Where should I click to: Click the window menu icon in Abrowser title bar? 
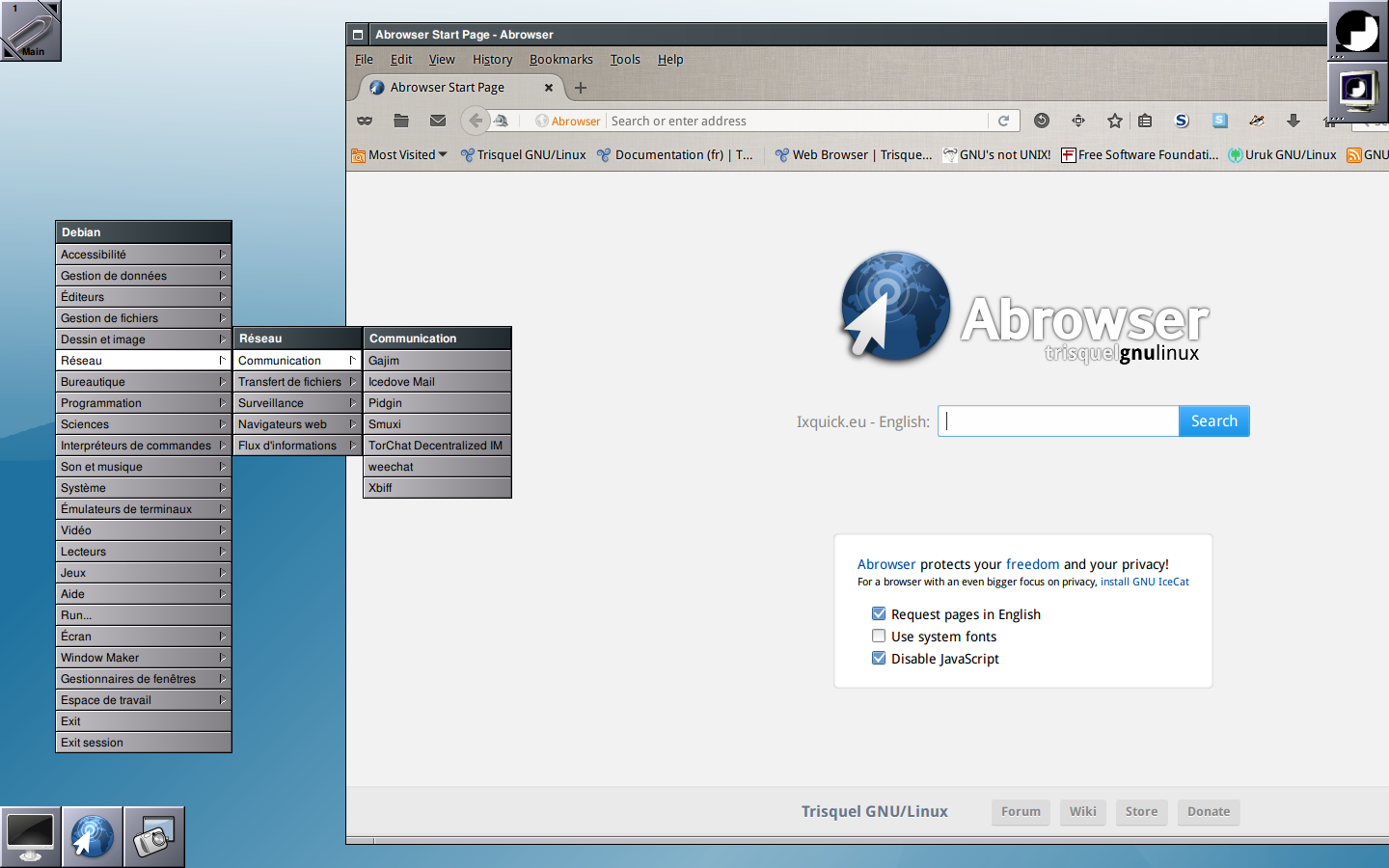[x=358, y=35]
